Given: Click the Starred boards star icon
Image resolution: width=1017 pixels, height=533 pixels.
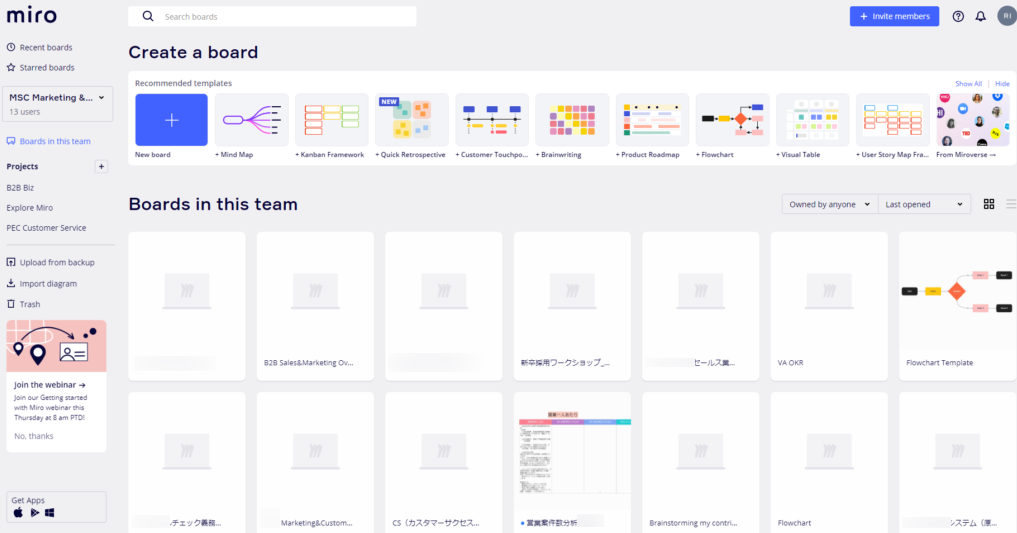Looking at the screenshot, I should 11,67.
